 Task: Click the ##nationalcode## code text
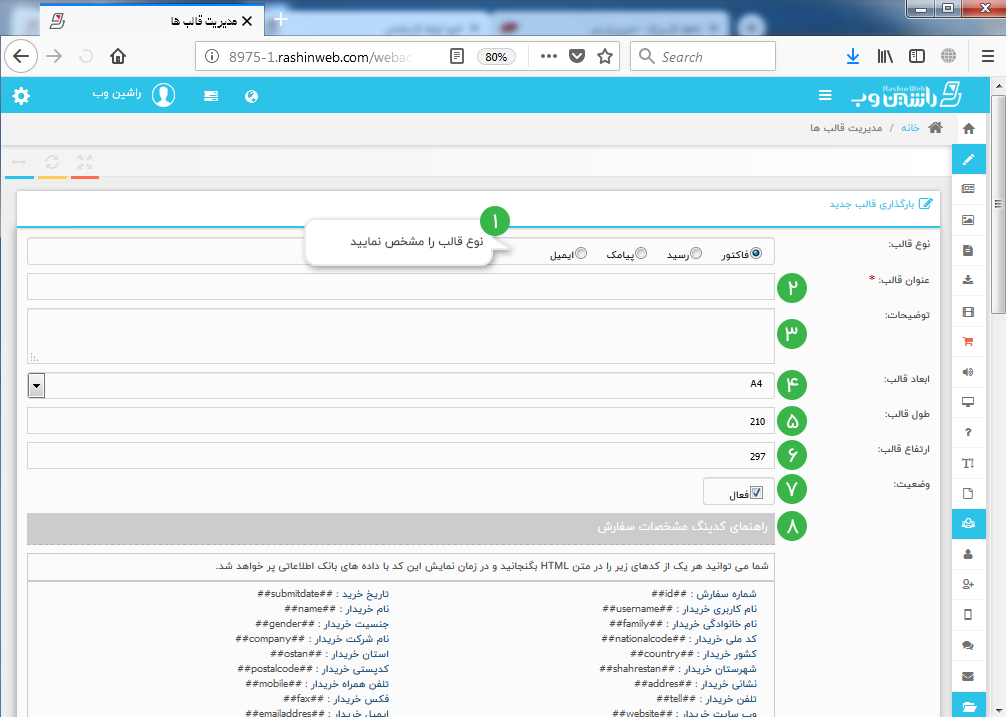click(644, 639)
